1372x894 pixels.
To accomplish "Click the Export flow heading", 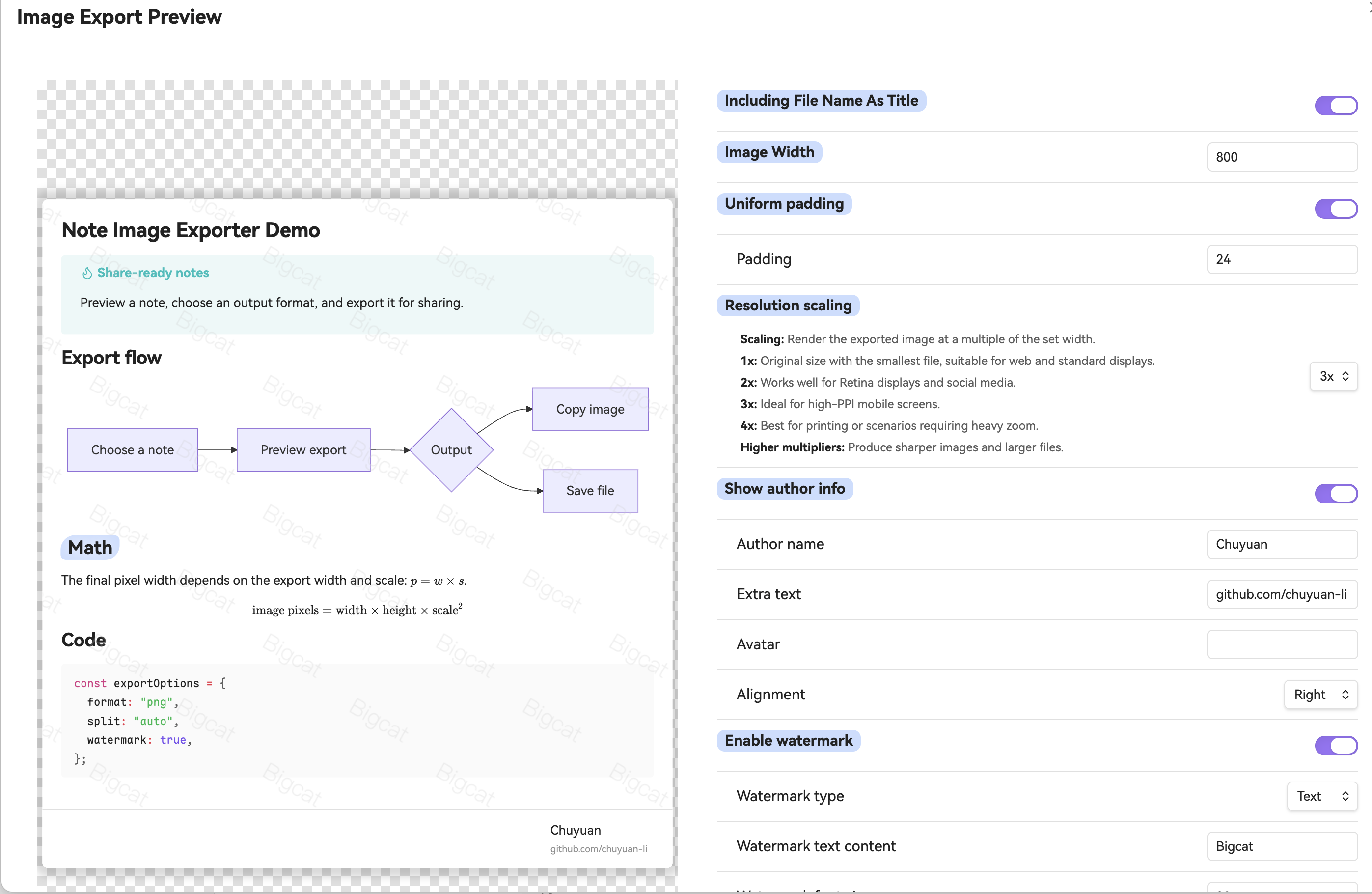I will point(111,358).
